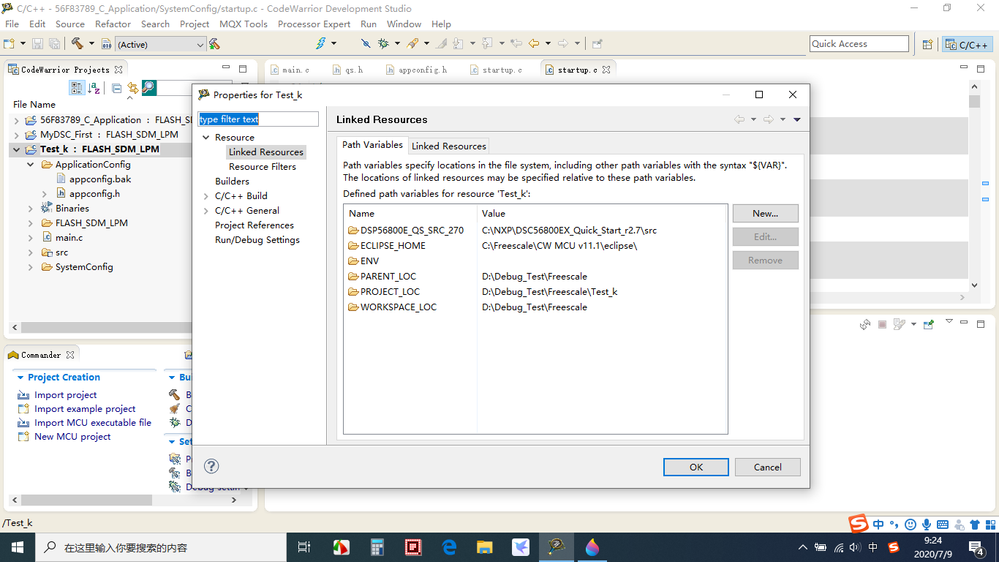Open the Active build configuration dropdown
The image size is (999, 562).
199,45
